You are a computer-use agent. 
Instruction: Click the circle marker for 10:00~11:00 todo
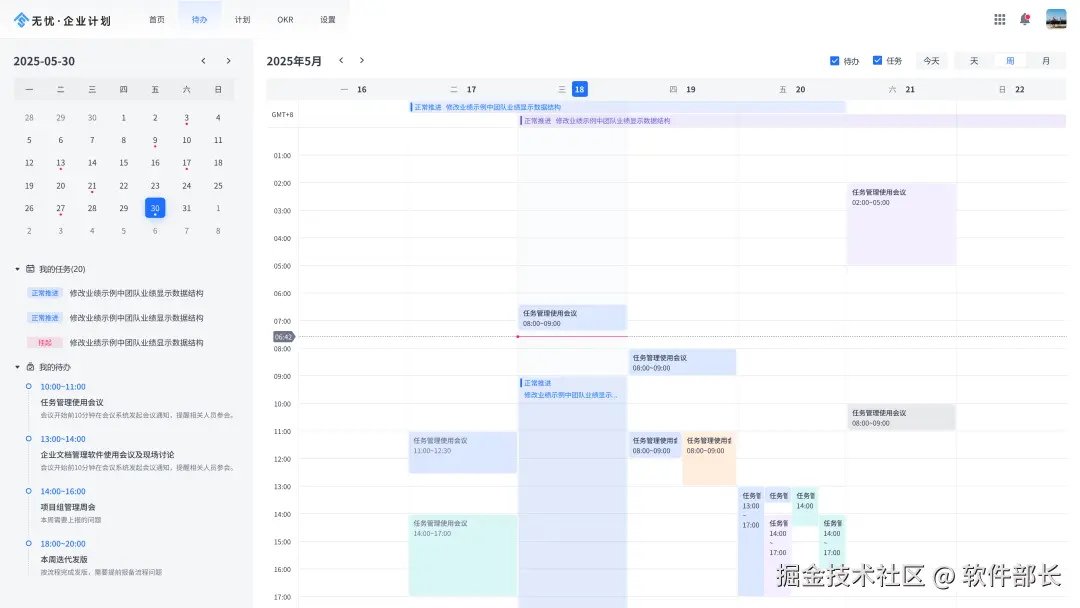click(28, 386)
